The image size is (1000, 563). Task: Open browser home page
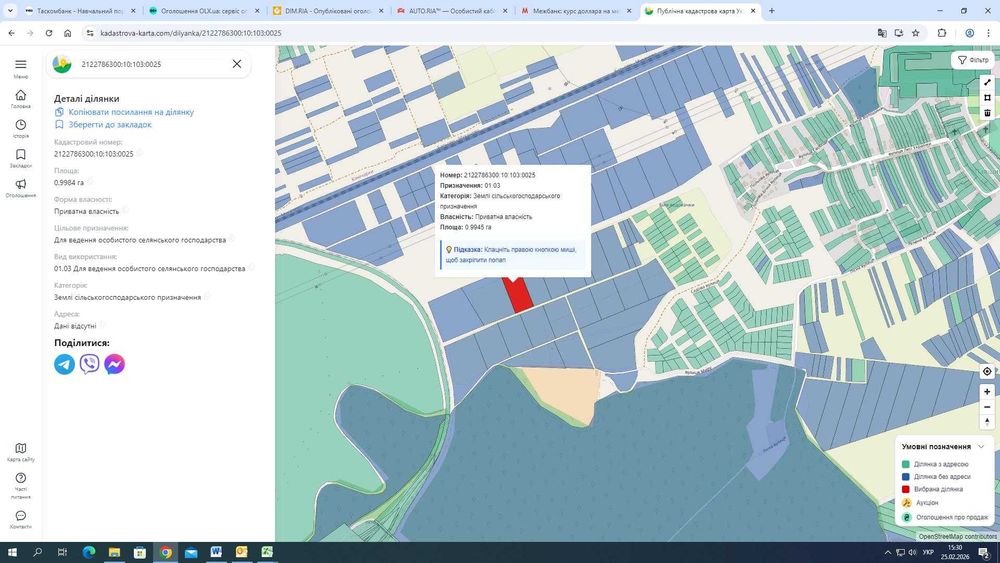[x=67, y=33]
